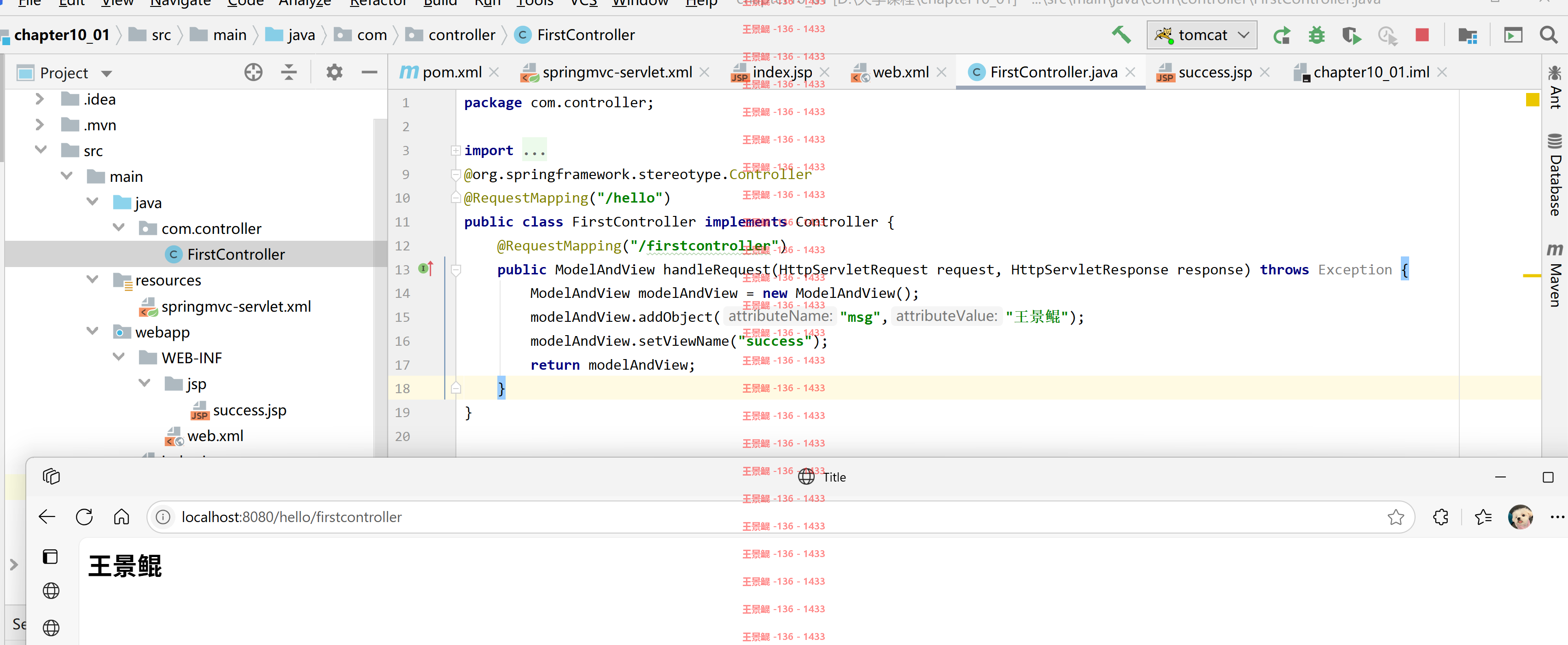Expand the .mvn folder

point(40,125)
